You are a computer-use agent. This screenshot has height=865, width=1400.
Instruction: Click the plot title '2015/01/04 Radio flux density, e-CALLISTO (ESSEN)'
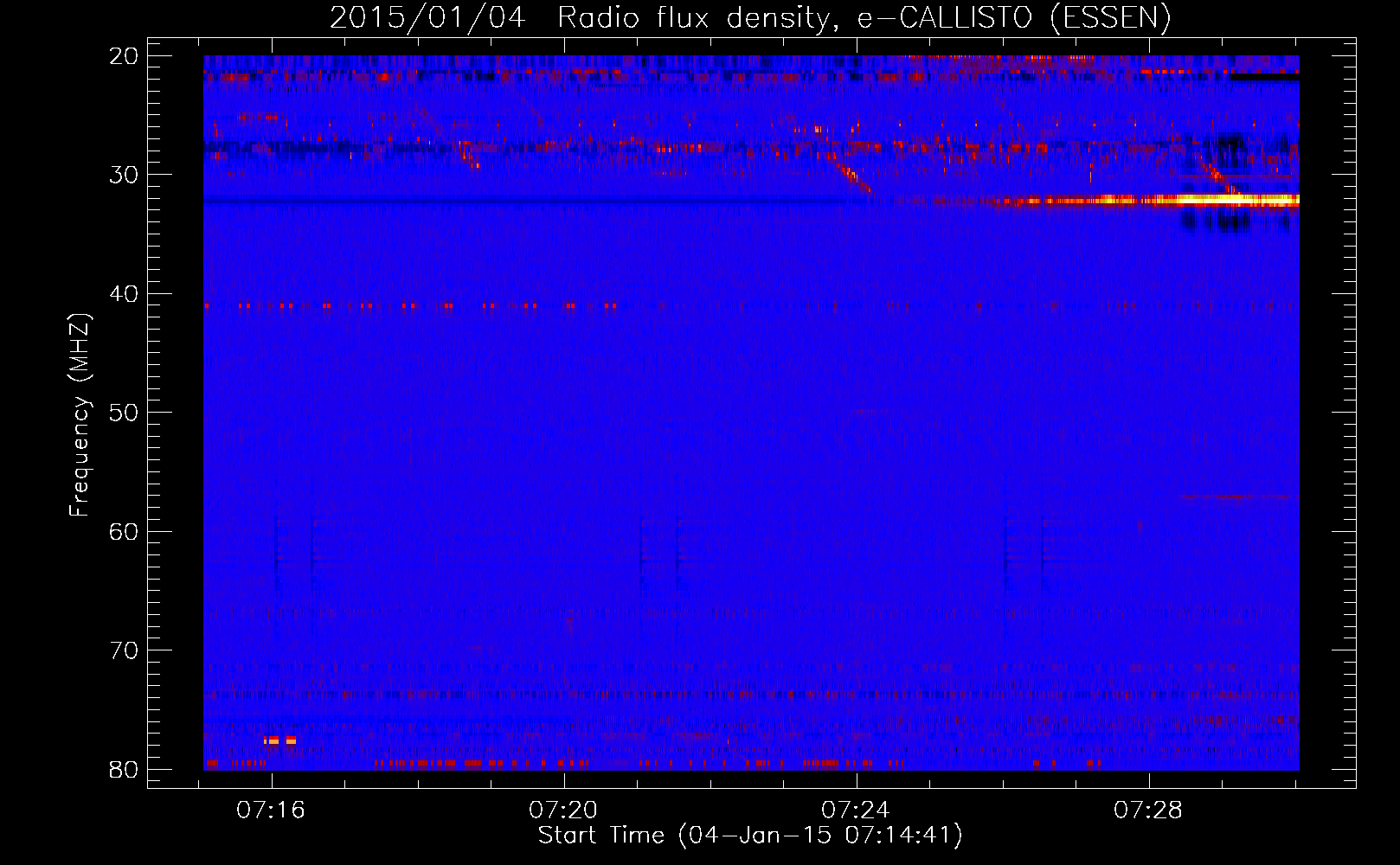750,17
